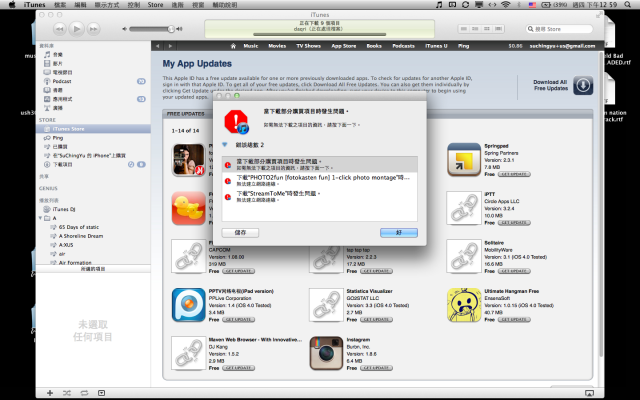Open the Podcasts store tab

(403, 46)
